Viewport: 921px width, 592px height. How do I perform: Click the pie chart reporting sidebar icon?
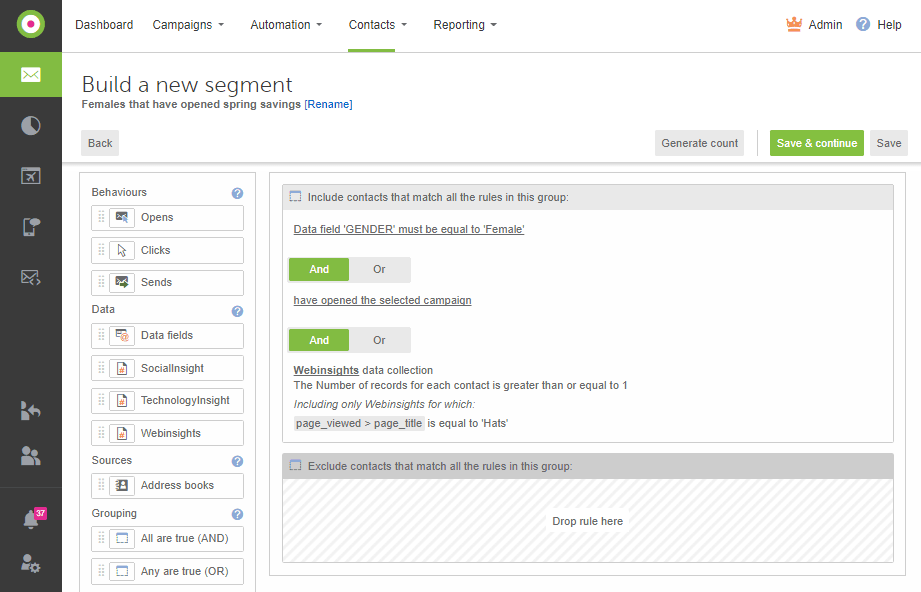tap(31, 125)
